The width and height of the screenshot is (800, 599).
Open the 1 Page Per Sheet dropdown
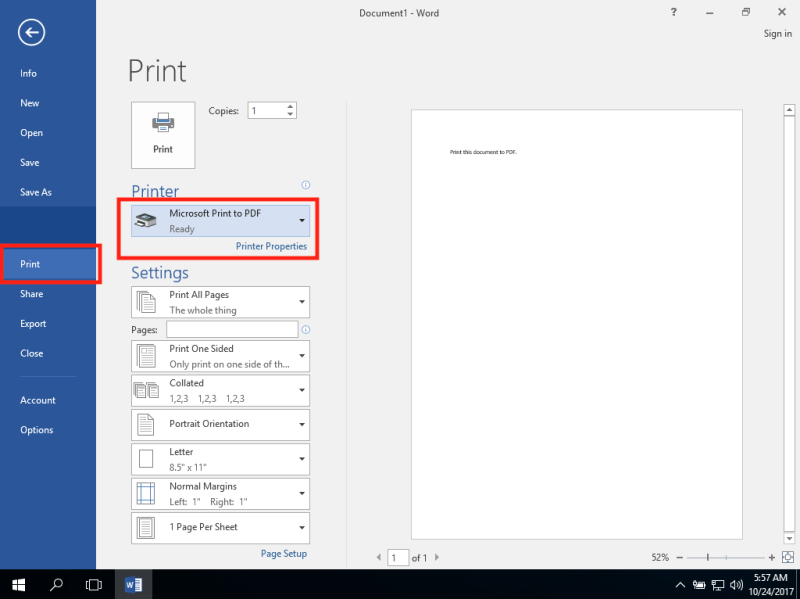click(301, 528)
